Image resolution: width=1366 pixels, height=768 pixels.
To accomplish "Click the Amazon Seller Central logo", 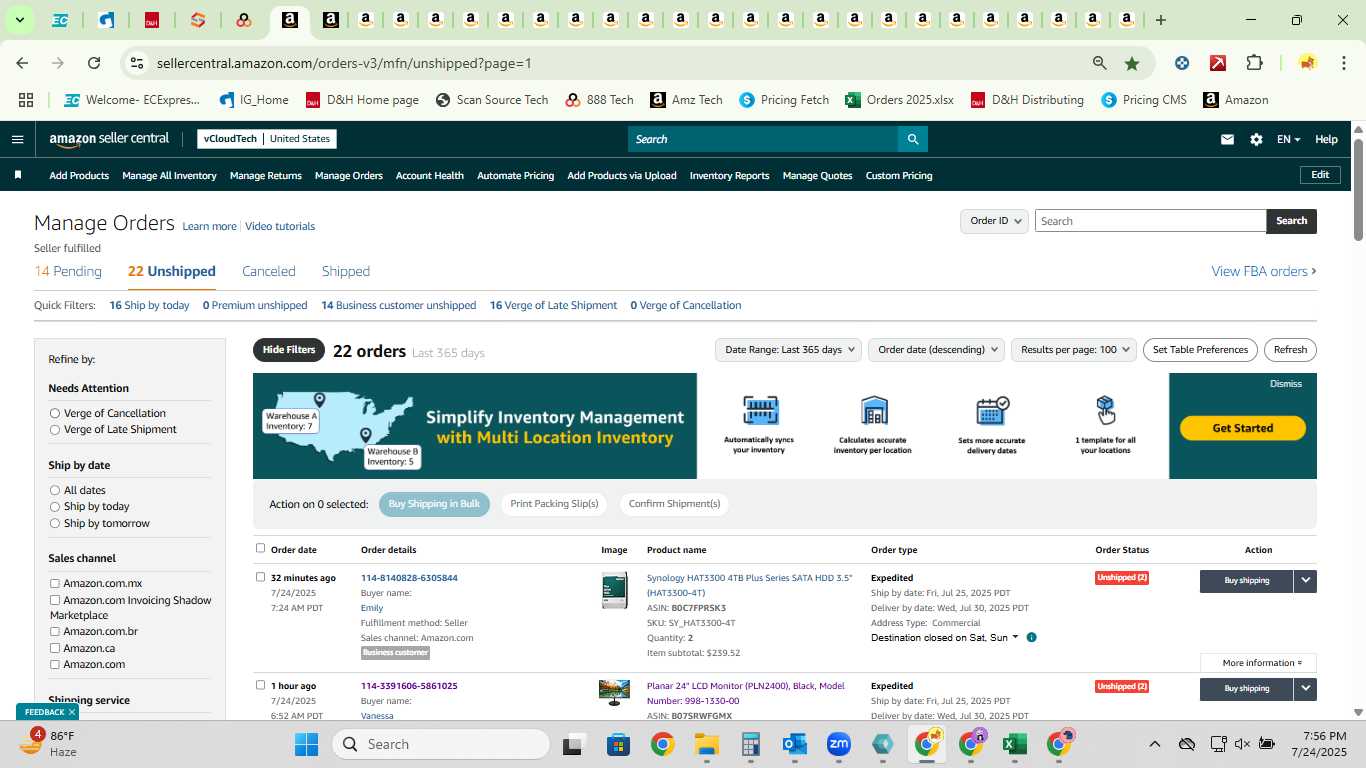I will [x=109, y=139].
